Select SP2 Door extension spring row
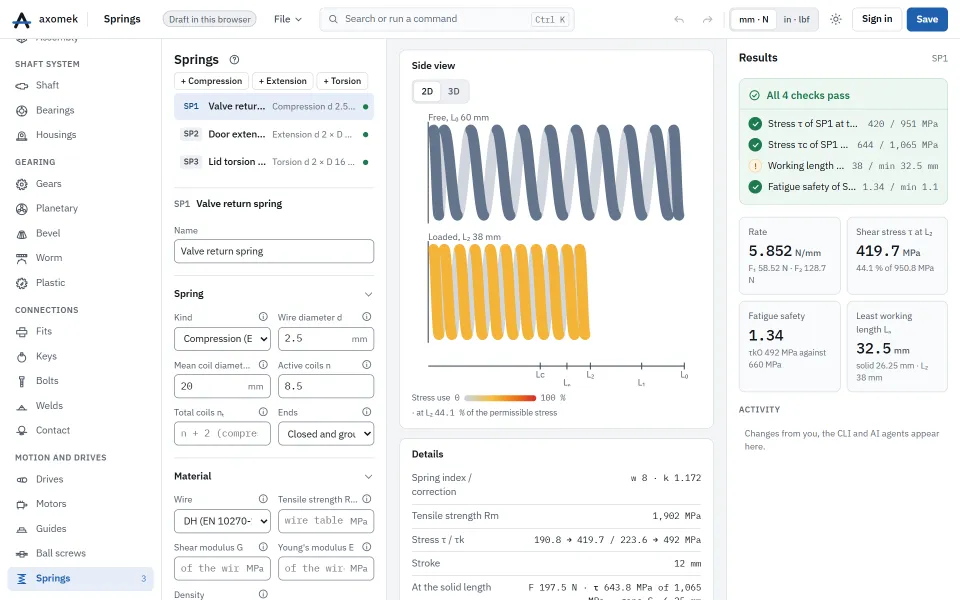This screenshot has height=600, width=960. pos(274,134)
